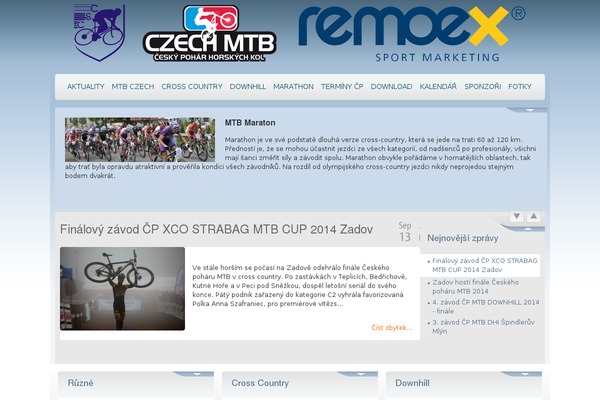Show previous news with up arrow button
This screenshot has width=600, height=400.
tap(533, 216)
